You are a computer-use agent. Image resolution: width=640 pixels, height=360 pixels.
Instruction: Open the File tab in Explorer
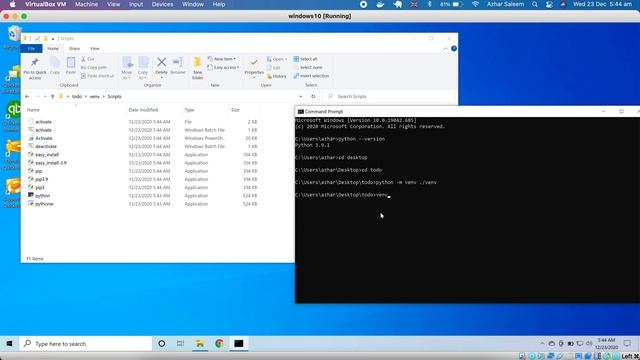31,49
